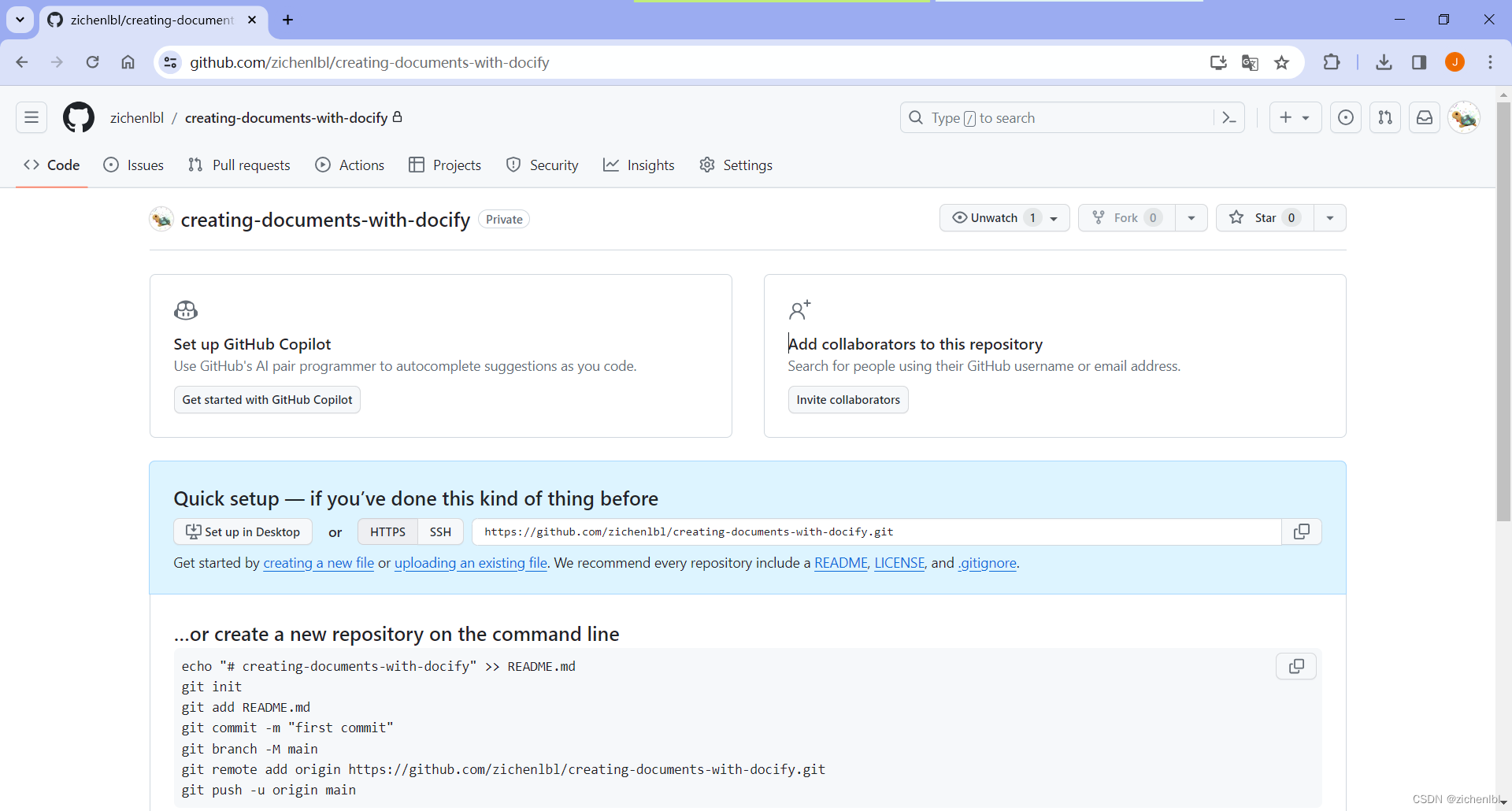The image size is (1512, 811).
Task: Install app icon in address bar
Action: coord(1218,62)
